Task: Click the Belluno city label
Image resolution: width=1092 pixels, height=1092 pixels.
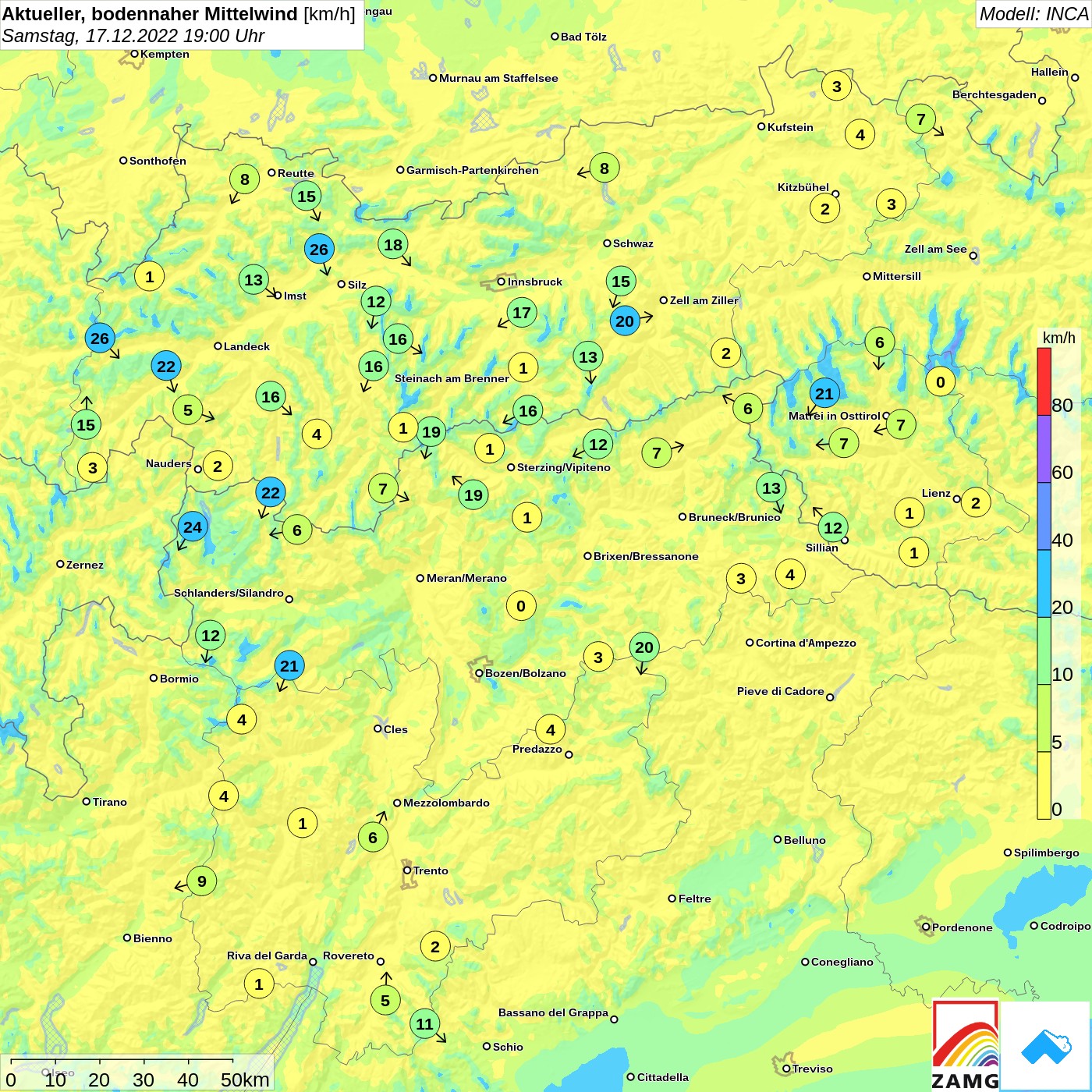Action: coord(804,840)
